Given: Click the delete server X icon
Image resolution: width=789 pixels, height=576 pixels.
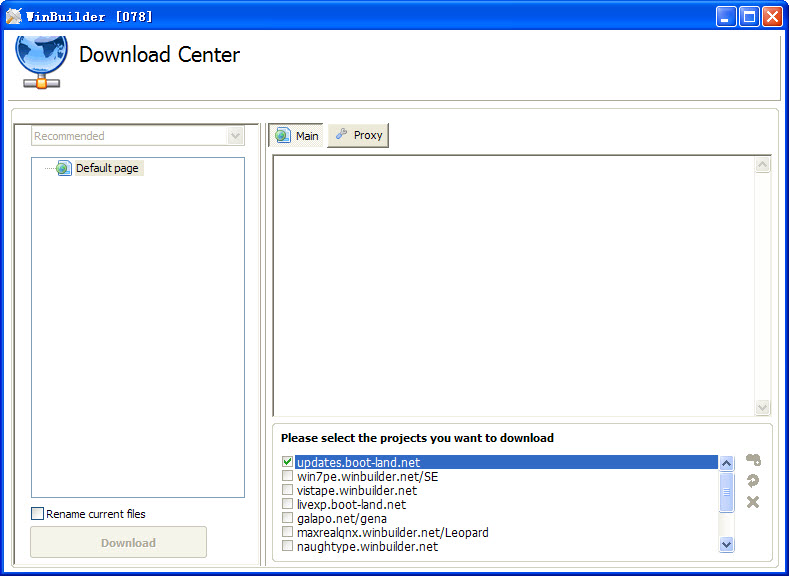Looking at the screenshot, I should (x=753, y=502).
